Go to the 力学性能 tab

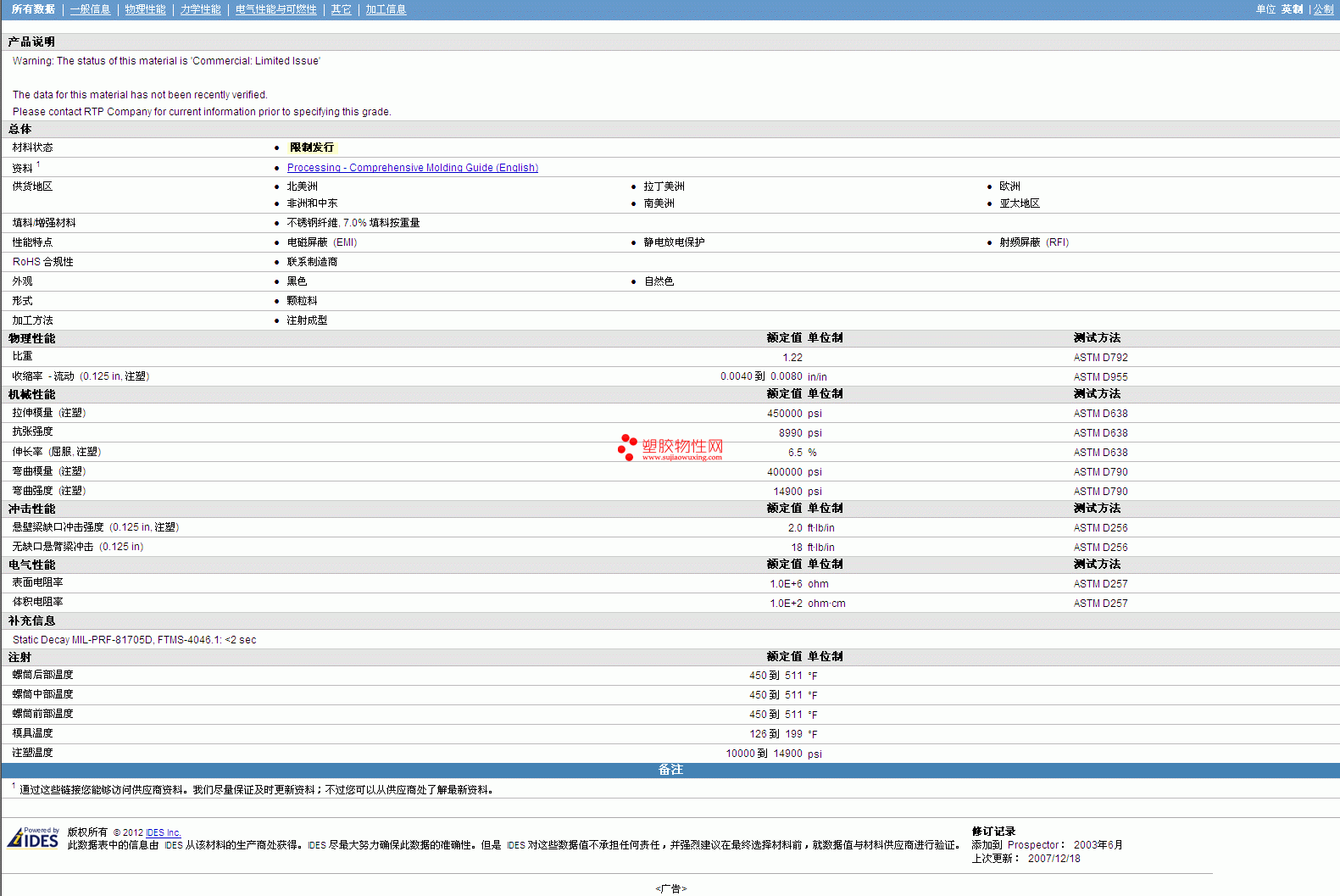200,9
